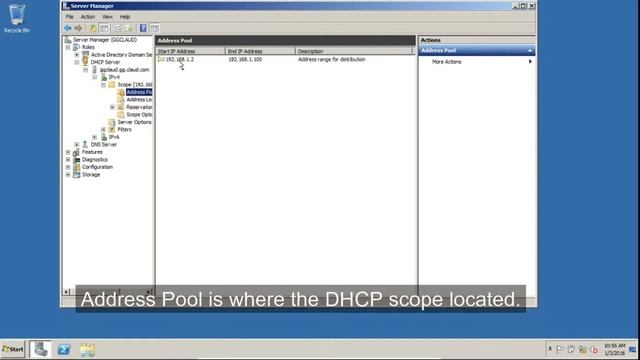640x360 pixels.
Task: Open Server Manager from the taskbar
Action: [40, 349]
